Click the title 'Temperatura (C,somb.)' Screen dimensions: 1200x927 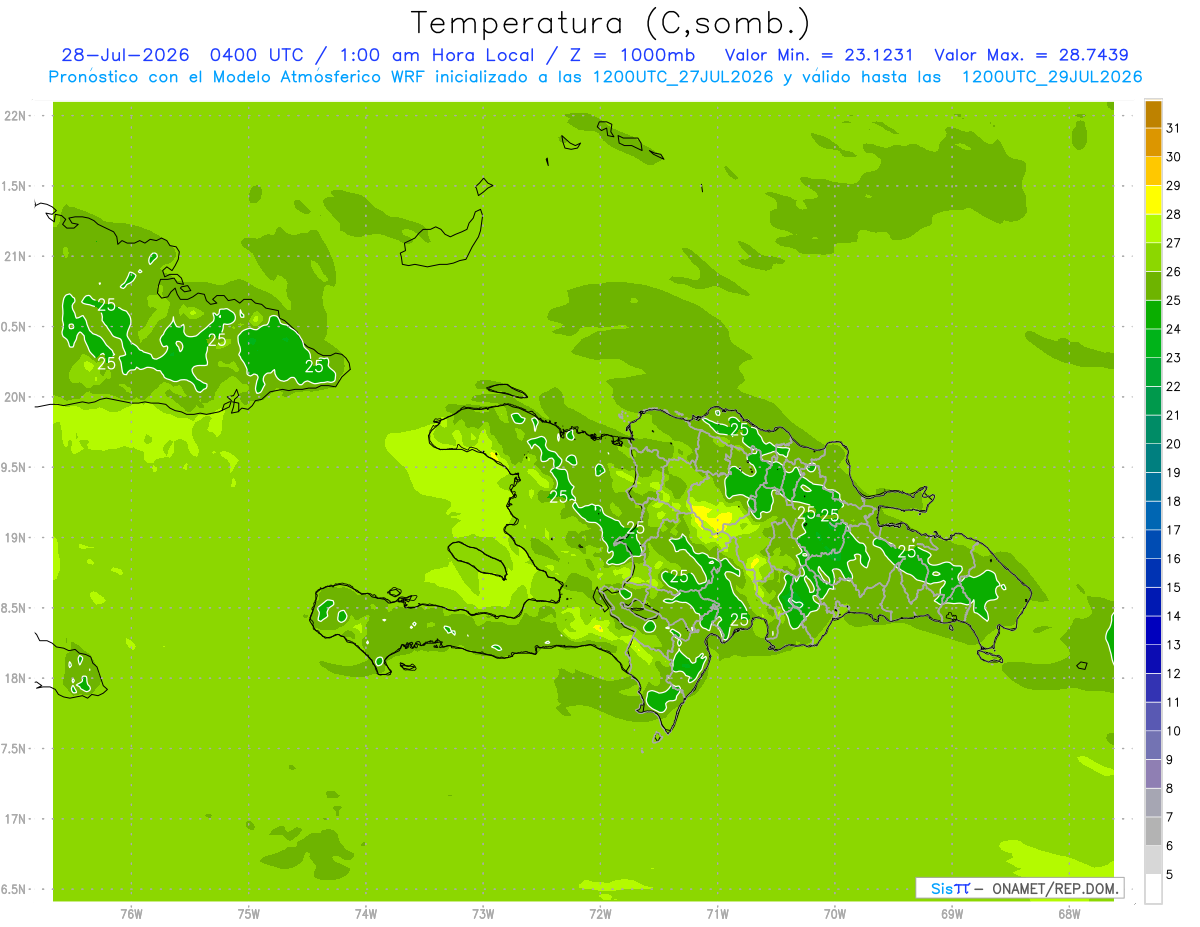coord(611,23)
